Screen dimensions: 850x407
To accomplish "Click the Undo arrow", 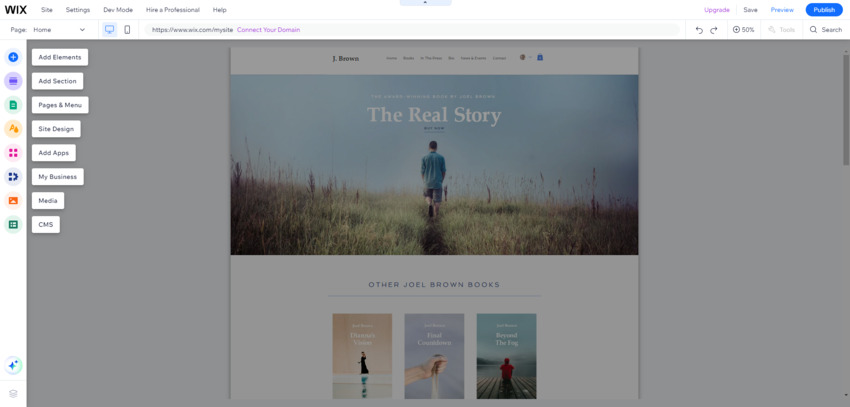I will pyautogui.click(x=699, y=30).
